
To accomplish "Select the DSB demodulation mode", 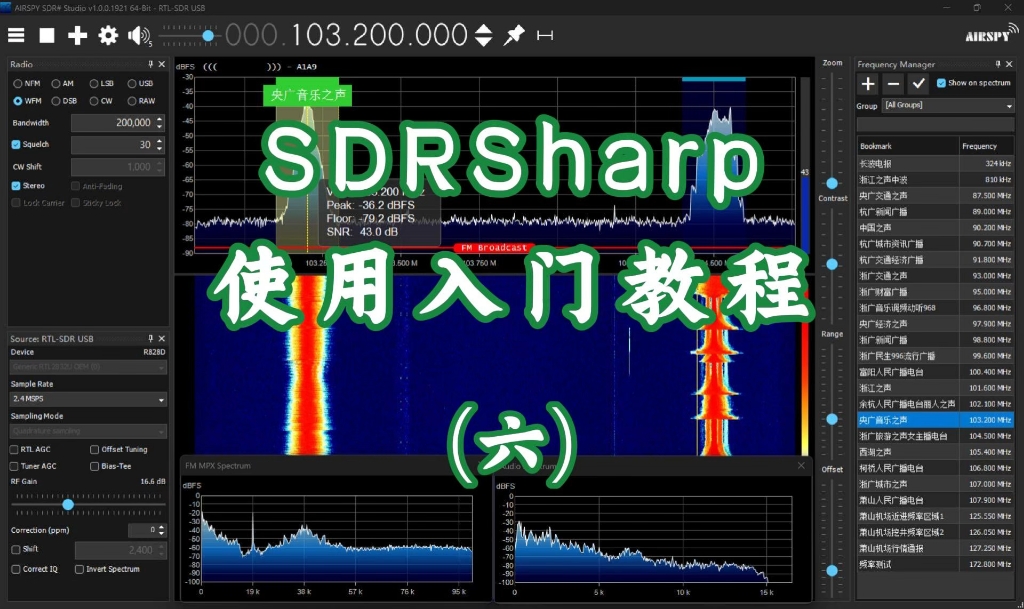I will click(64, 101).
